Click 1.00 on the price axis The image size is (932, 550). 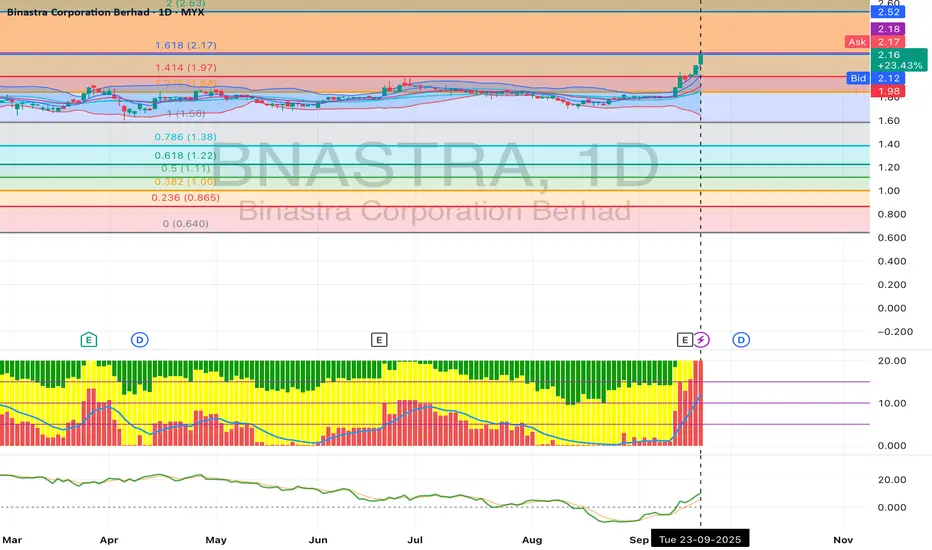(x=889, y=191)
